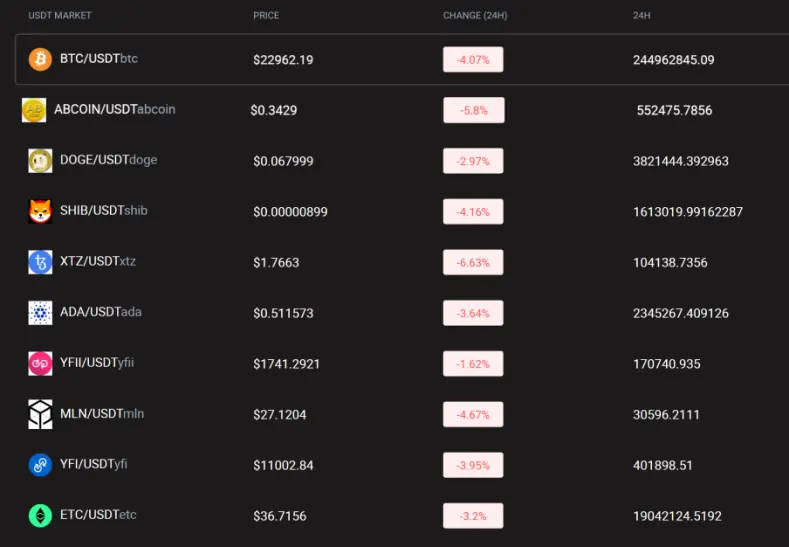Click the MLN cube icon
Viewport: 789px width, 547px height.
(x=40, y=415)
